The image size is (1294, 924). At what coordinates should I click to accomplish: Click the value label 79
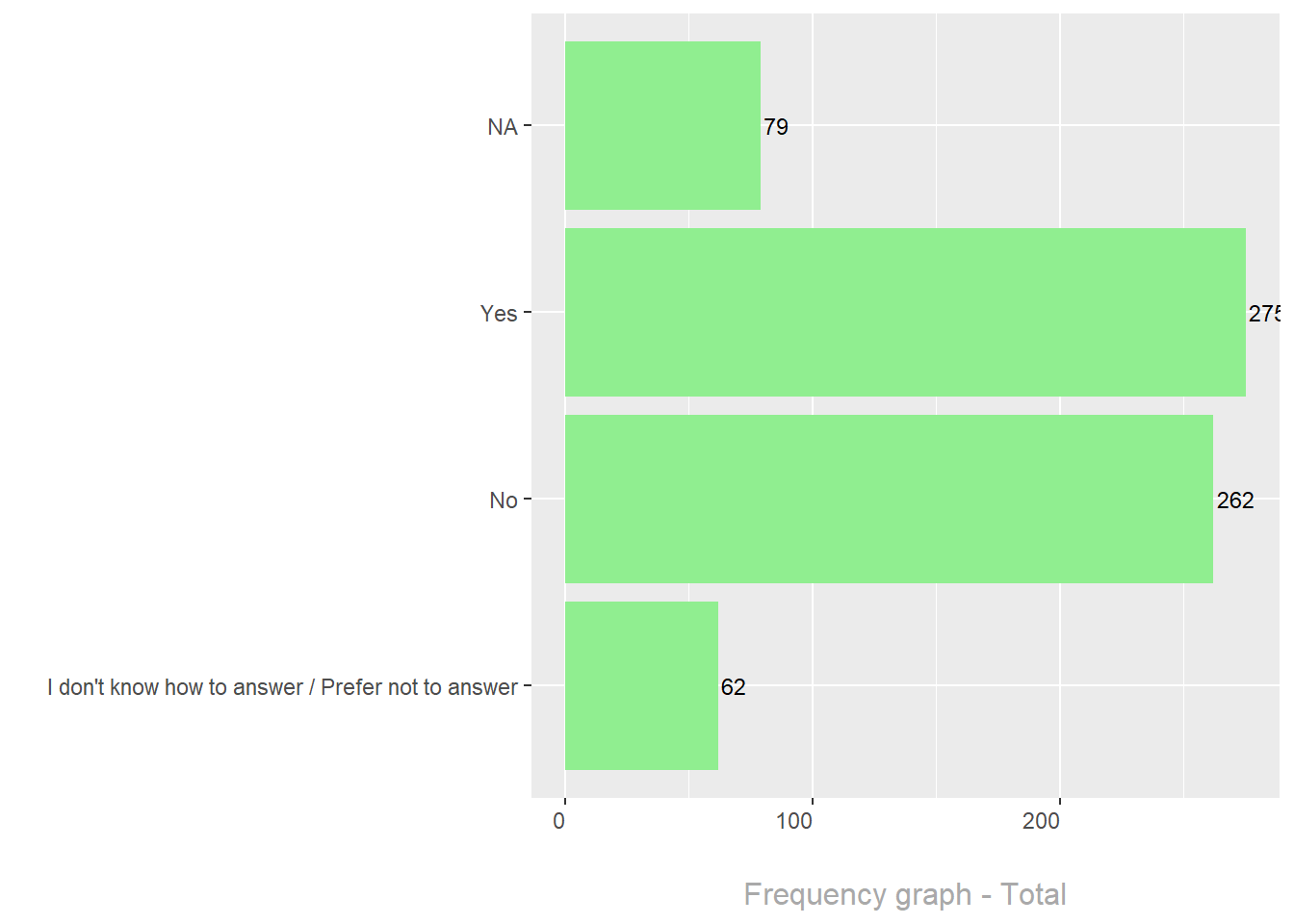776,127
